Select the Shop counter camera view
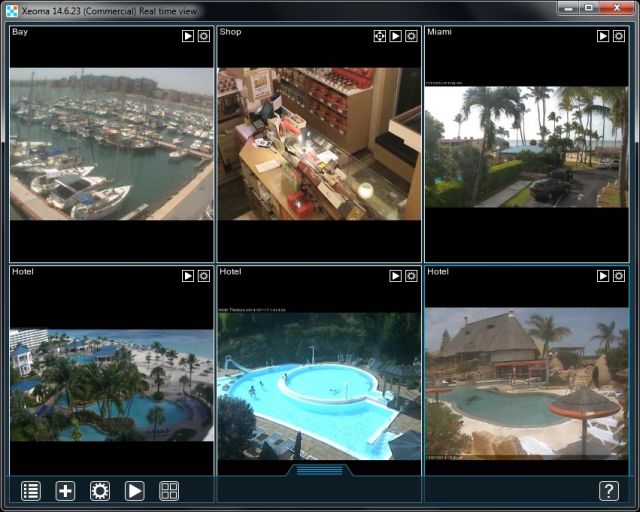This screenshot has width=640, height=512. [319, 144]
